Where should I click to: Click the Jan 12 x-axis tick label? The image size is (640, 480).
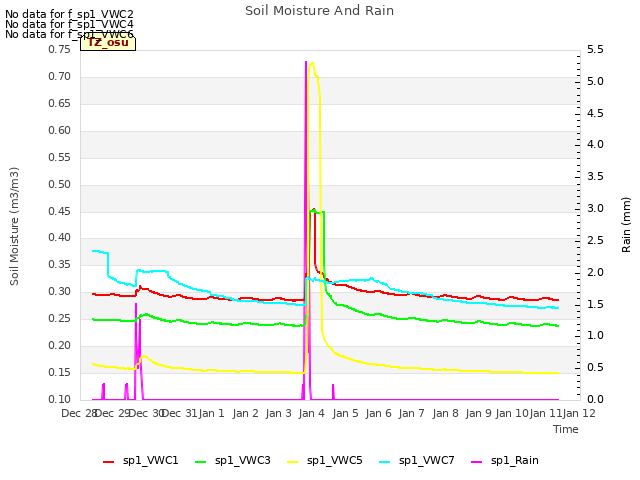coord(579,413)
